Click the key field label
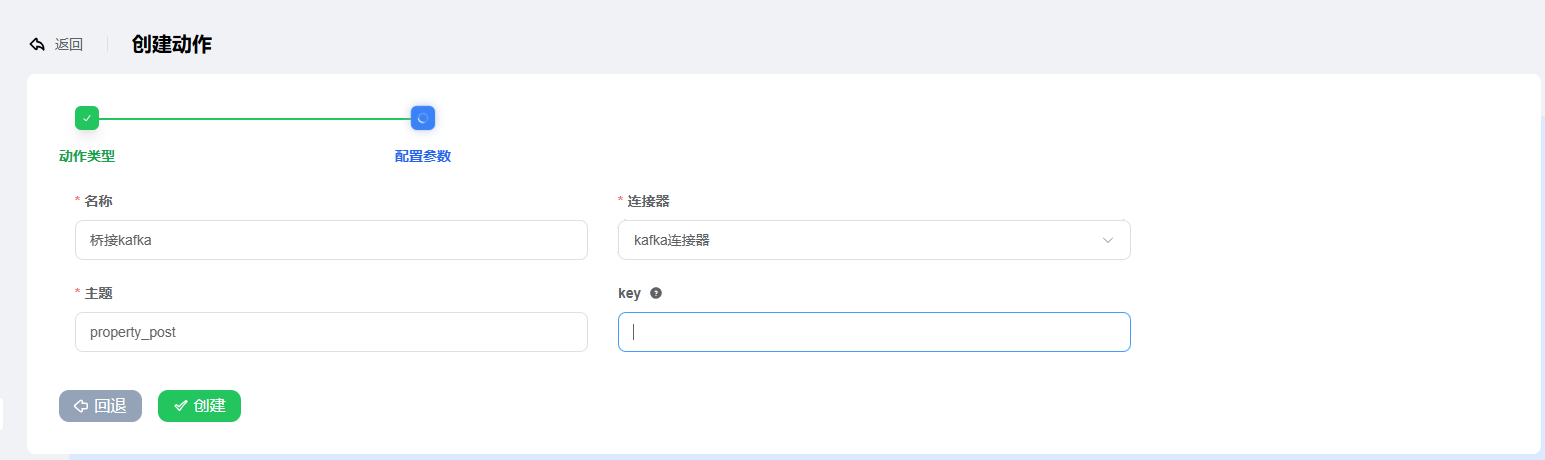Image resolution: width=1545 pixels, height=460 pixels. [x=629, y=293]
